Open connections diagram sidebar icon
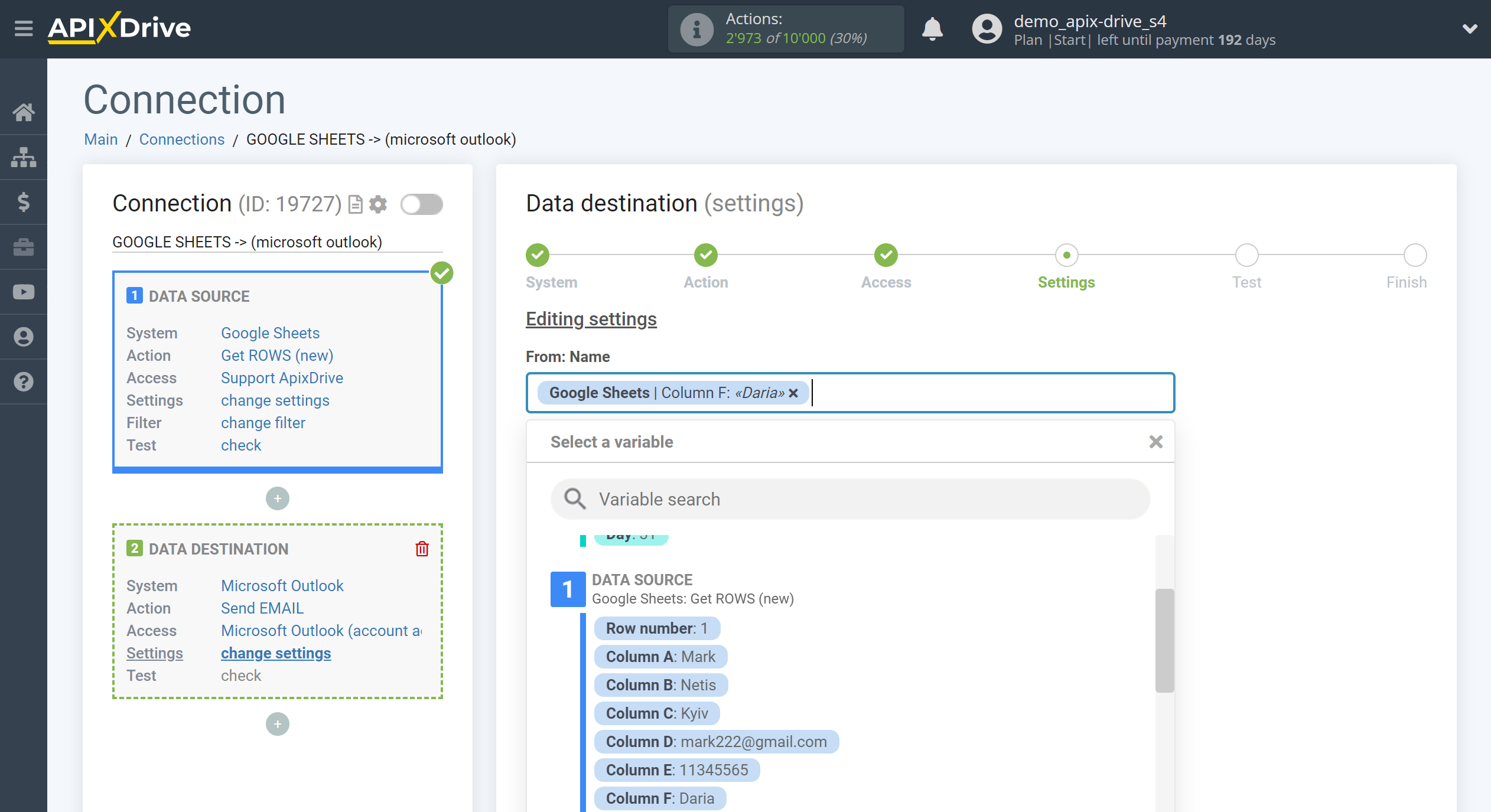Screen dimensions: 1491x812 (24, 157)
